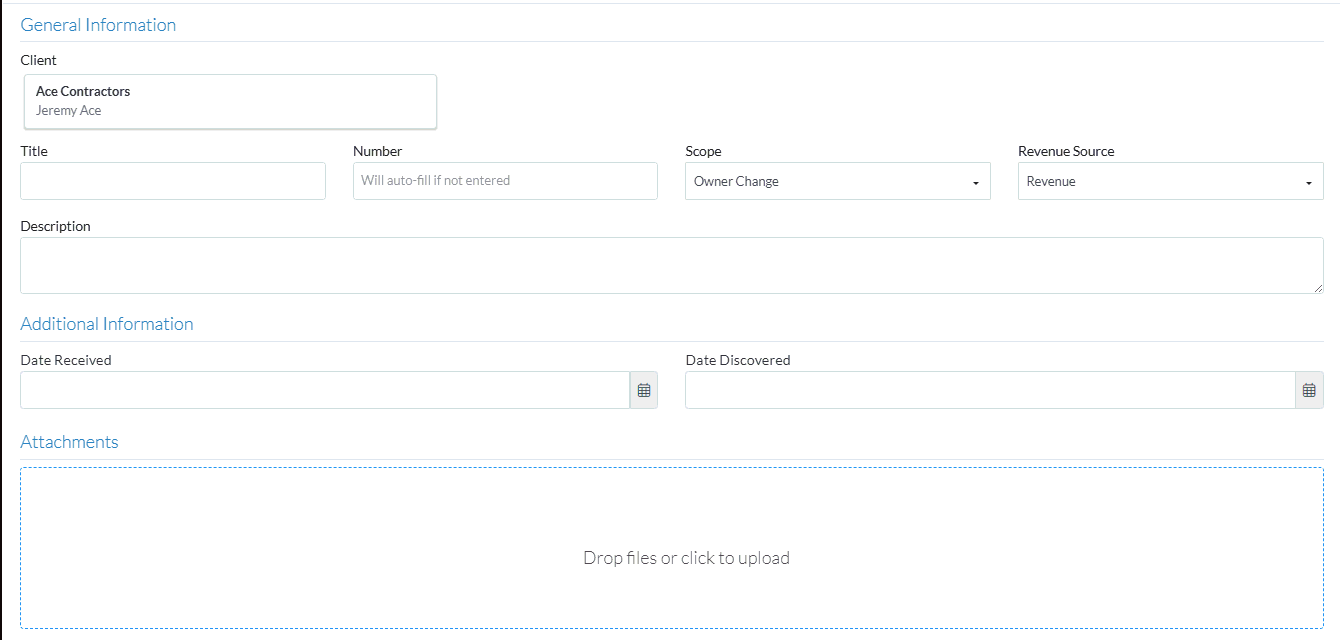This screenshot has height=640, width=1340.
Task: Click the Attachments section heading
Action: [x=69, y=442]
